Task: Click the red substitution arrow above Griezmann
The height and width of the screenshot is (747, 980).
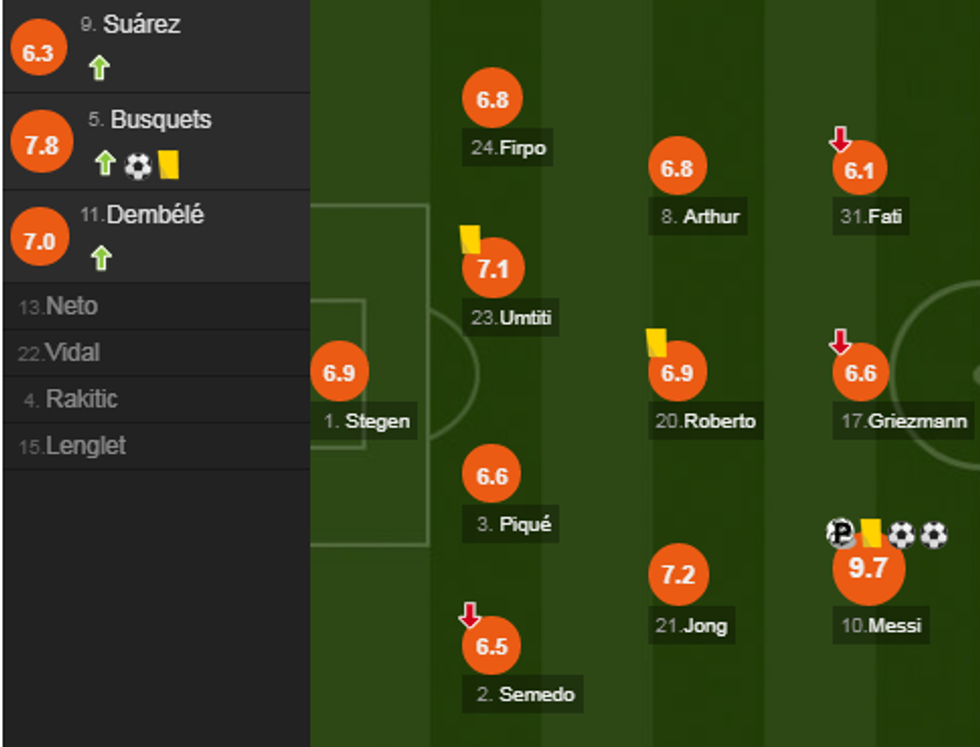Action: (840, 343)
